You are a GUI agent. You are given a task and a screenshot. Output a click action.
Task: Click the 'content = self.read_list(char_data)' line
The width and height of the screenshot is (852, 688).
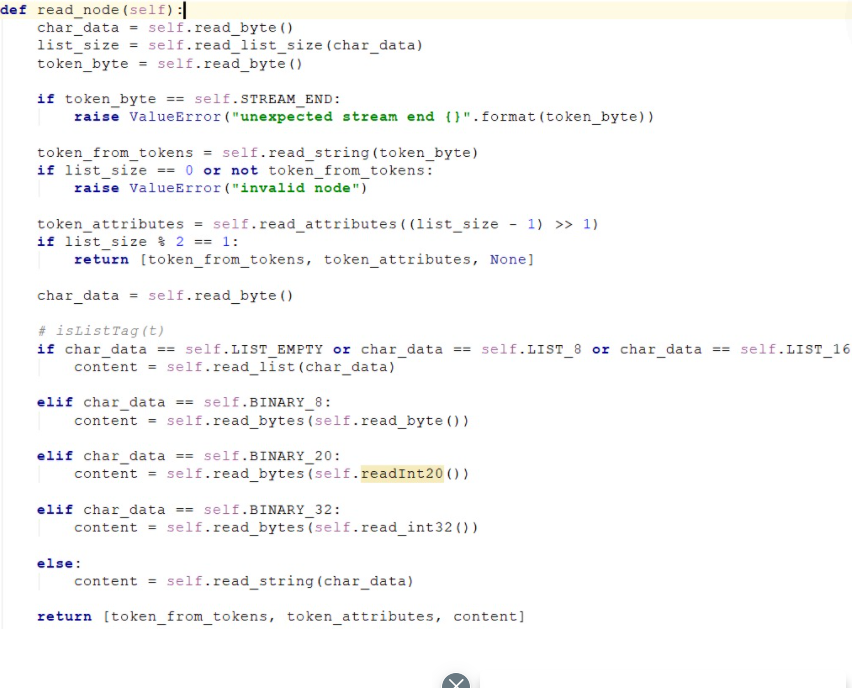pos(234,367)
